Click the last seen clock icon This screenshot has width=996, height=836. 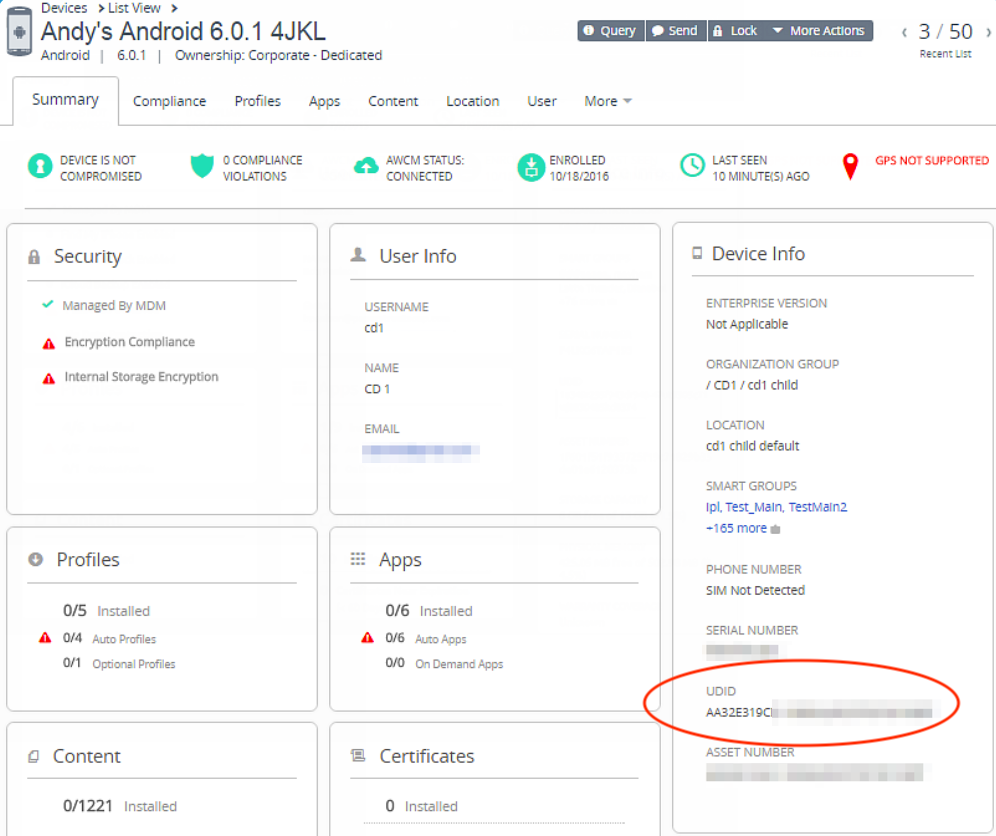coord(692,167)
